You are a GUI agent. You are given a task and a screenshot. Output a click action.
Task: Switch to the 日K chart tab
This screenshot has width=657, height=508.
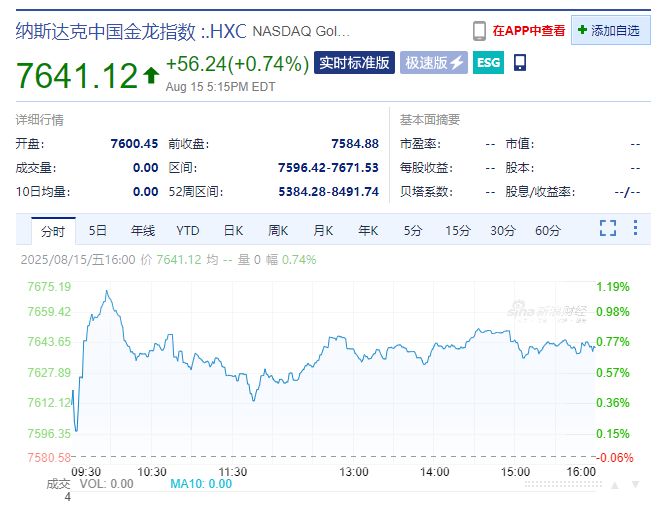click(233, 231)
